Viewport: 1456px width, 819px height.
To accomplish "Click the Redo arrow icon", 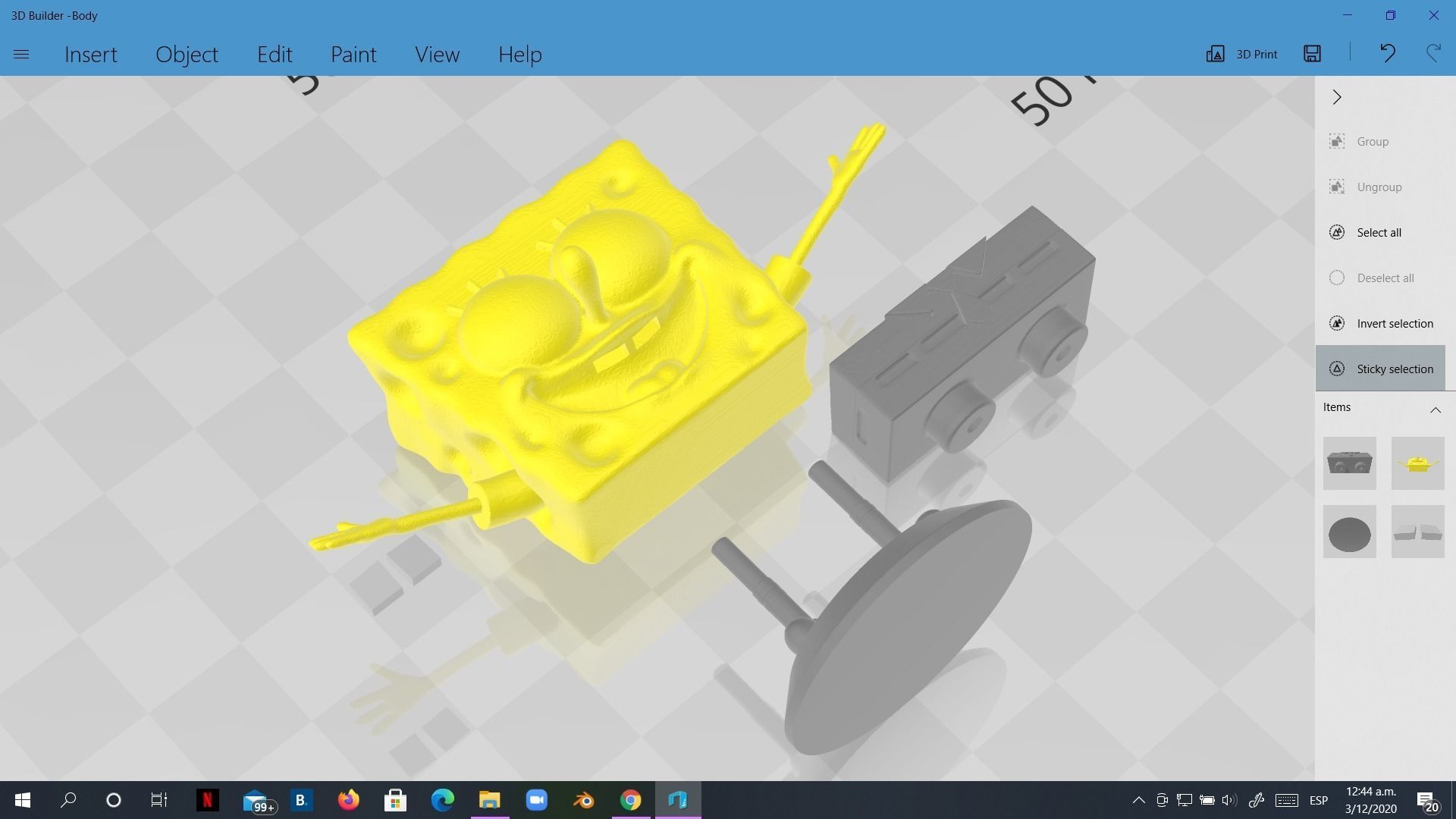I will [x=1432, y=53].
